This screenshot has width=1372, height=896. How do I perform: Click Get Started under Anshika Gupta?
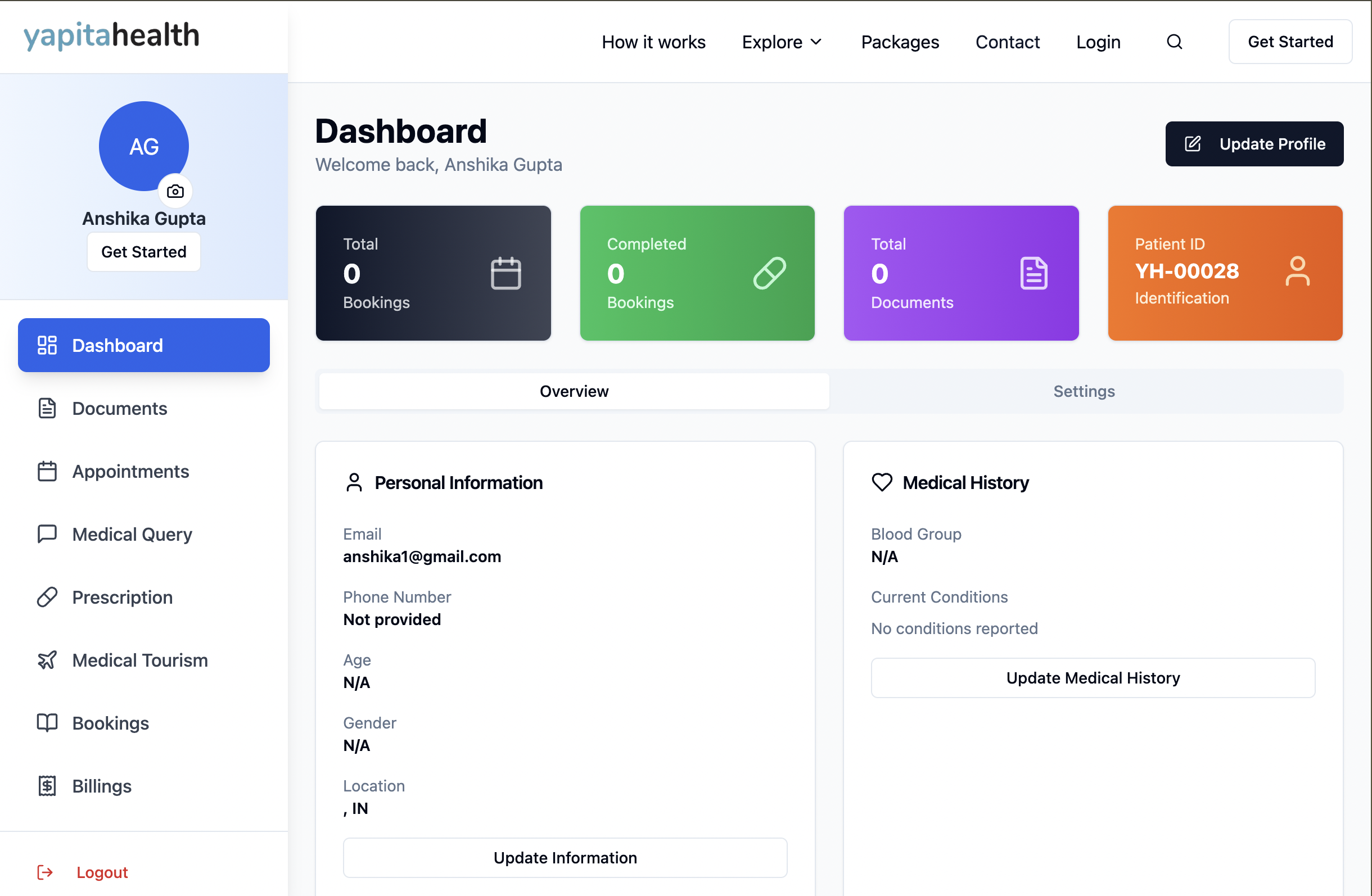coord(143,252)
